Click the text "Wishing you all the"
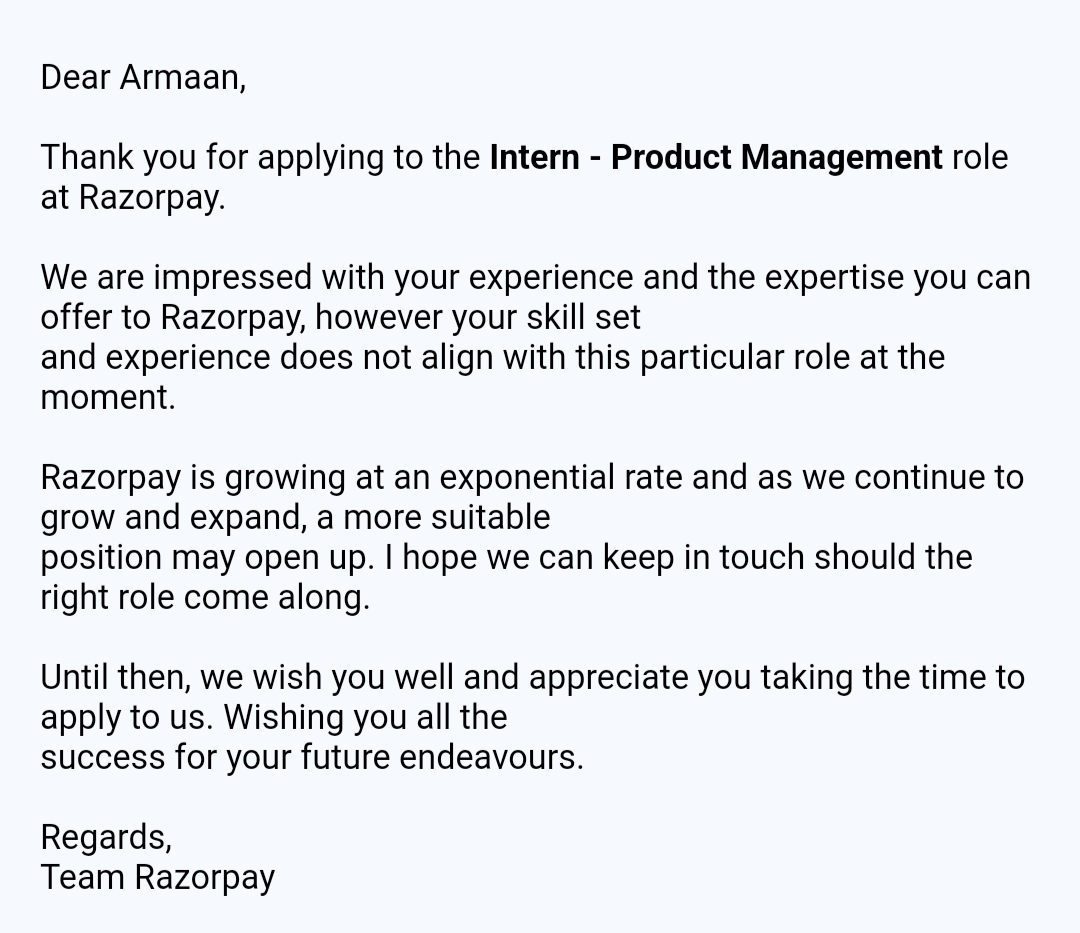The width and height of the screenshot is (1080, 933). [x=365, y=717]
